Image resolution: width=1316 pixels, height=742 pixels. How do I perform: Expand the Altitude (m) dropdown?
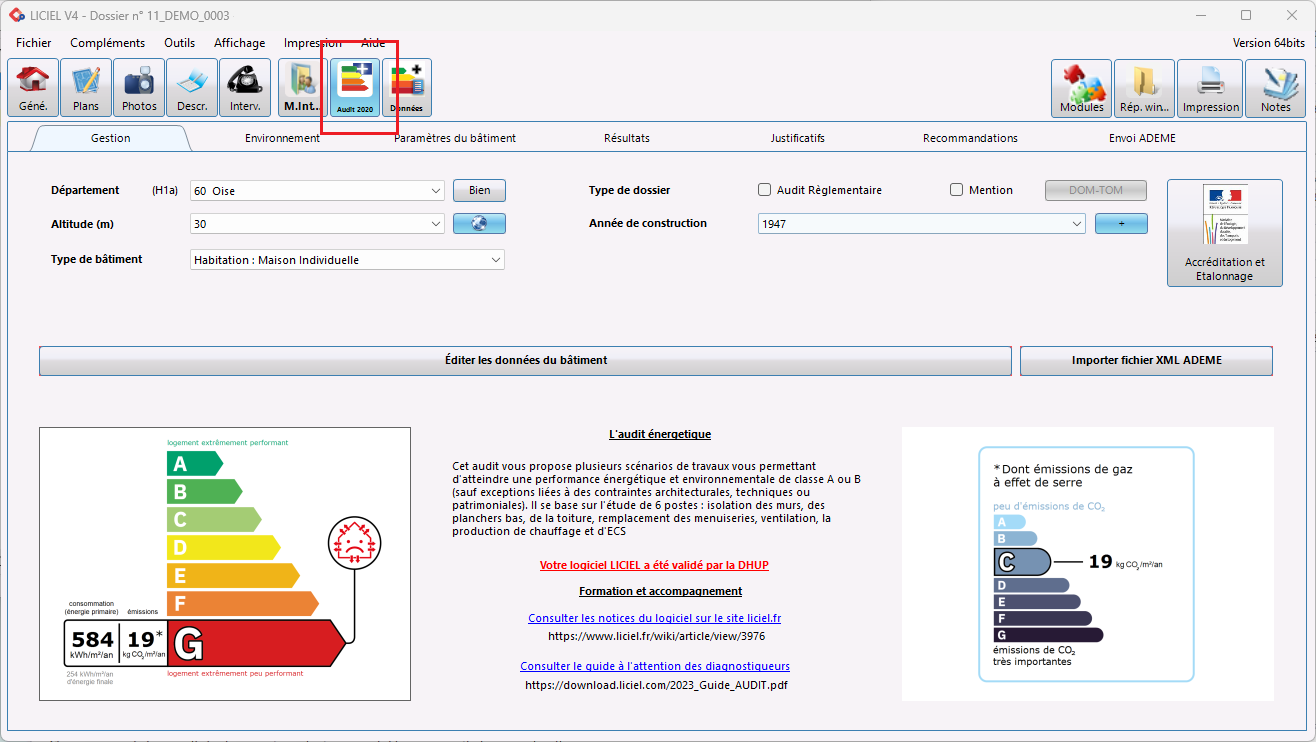(436, 224)
